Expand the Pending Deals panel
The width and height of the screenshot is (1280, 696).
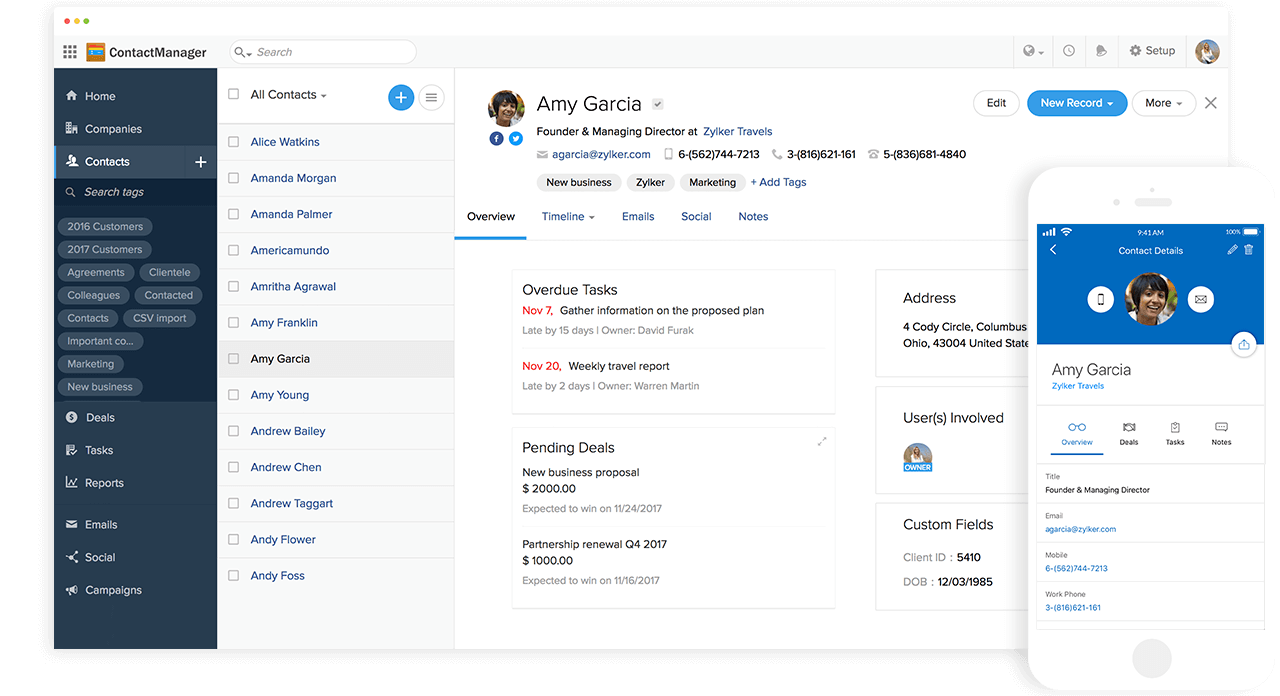pos(822,441)
